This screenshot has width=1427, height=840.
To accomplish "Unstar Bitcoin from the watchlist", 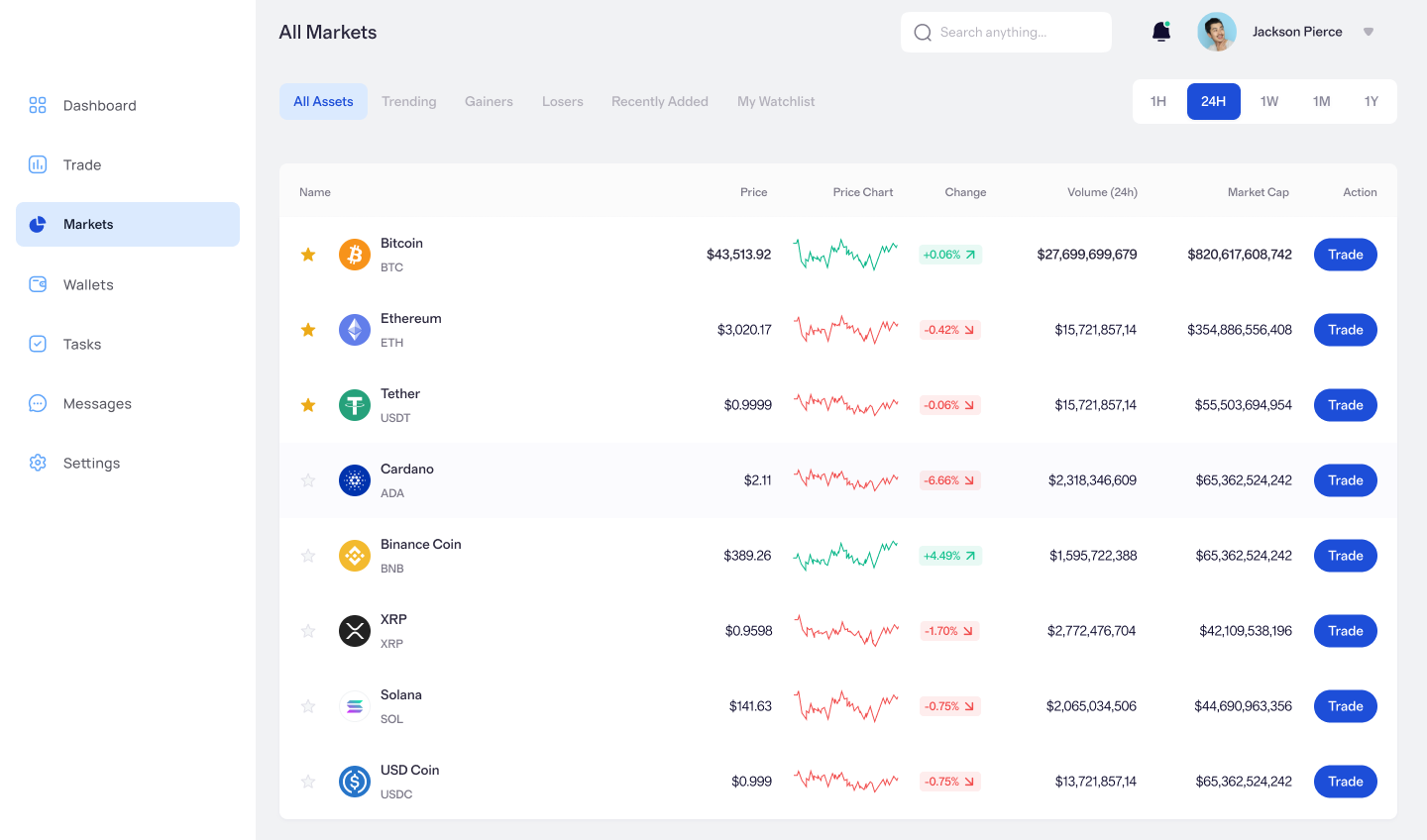I will click(307, 255).
